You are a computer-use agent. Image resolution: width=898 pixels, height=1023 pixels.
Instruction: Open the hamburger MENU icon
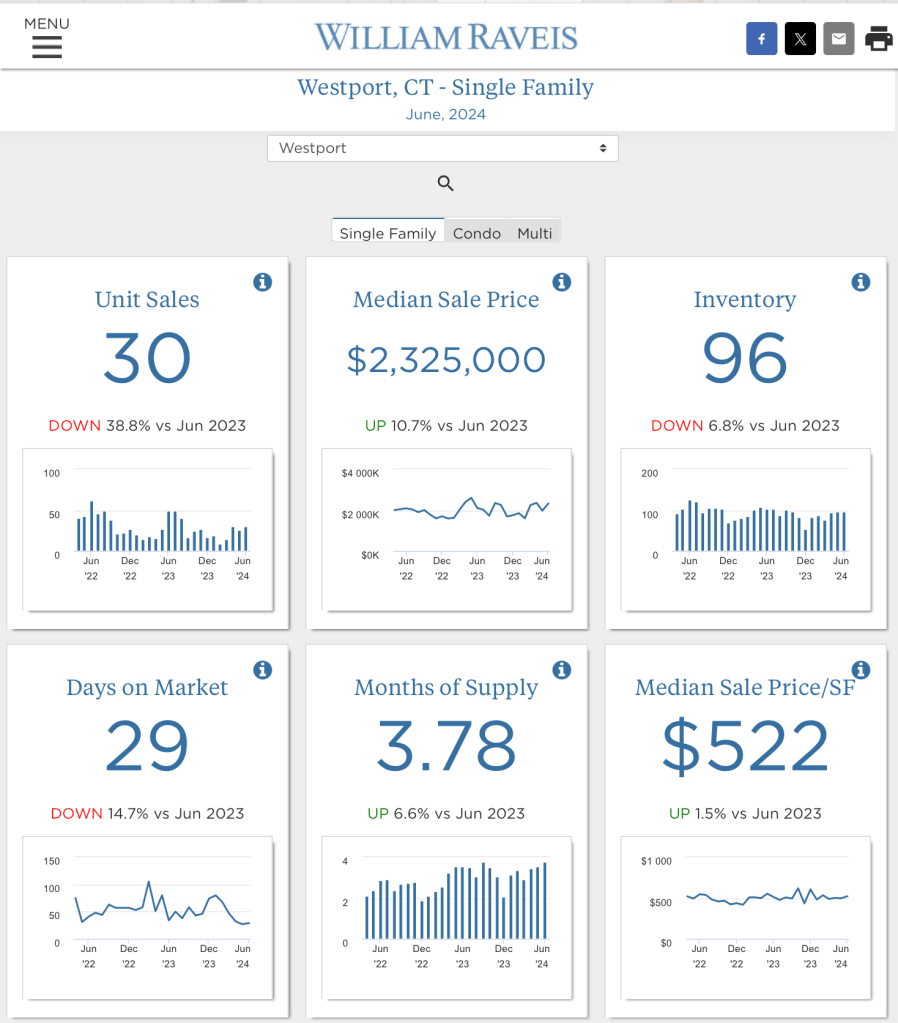[46, 46]
